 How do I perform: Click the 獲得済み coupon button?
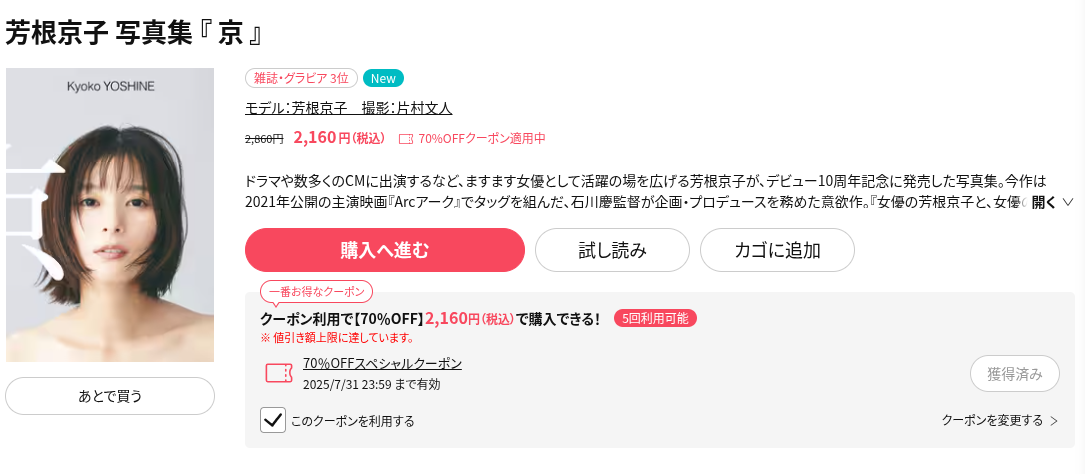(x=1014, y=374)
